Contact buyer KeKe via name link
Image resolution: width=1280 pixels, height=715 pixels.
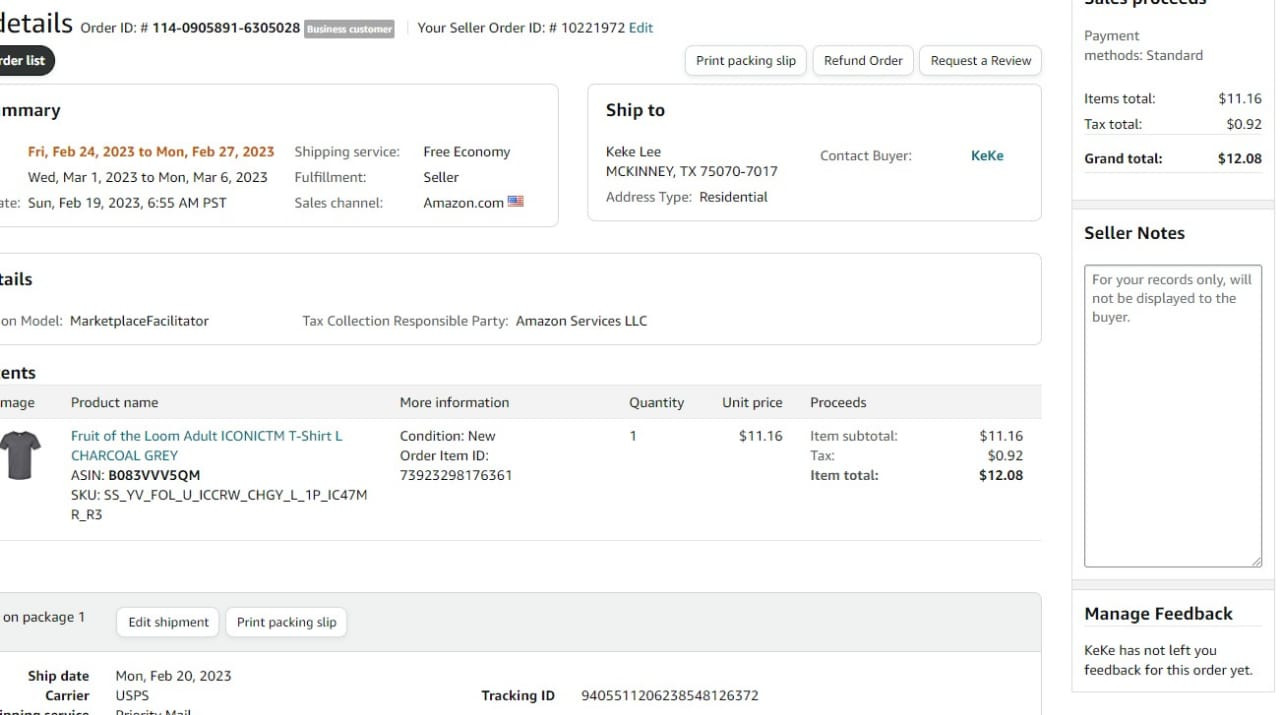(987, 156)
